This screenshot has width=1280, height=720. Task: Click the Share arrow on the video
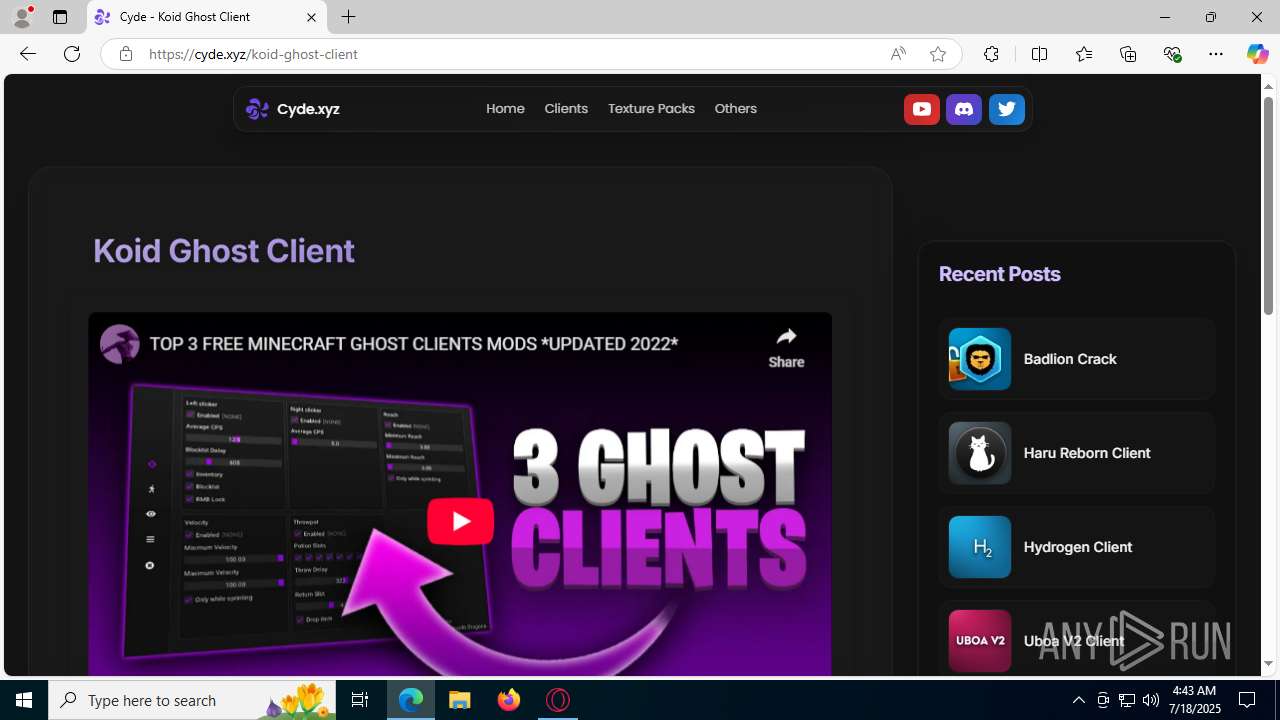(x=786, y=346)
